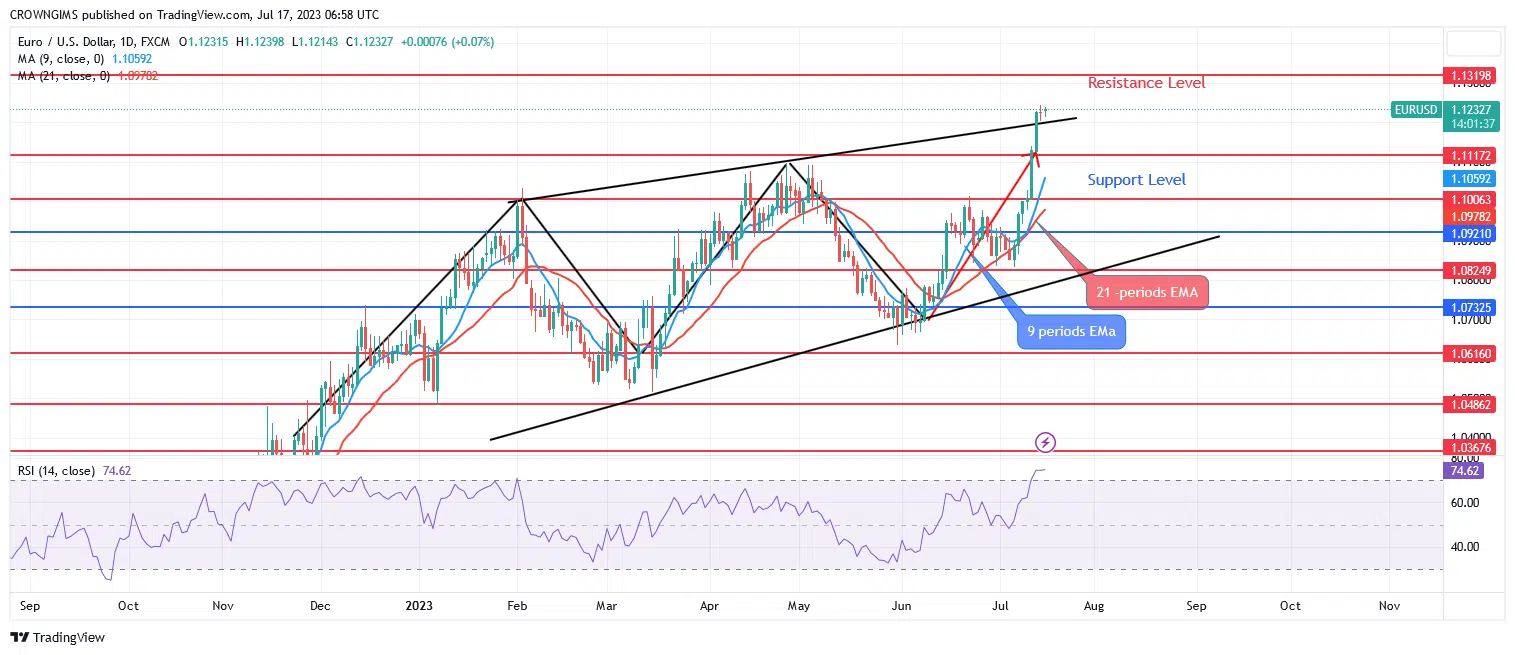Click the high value H1.12398
The width and height of the screenshot is (1515, 655).
click(x=262, y=42)
